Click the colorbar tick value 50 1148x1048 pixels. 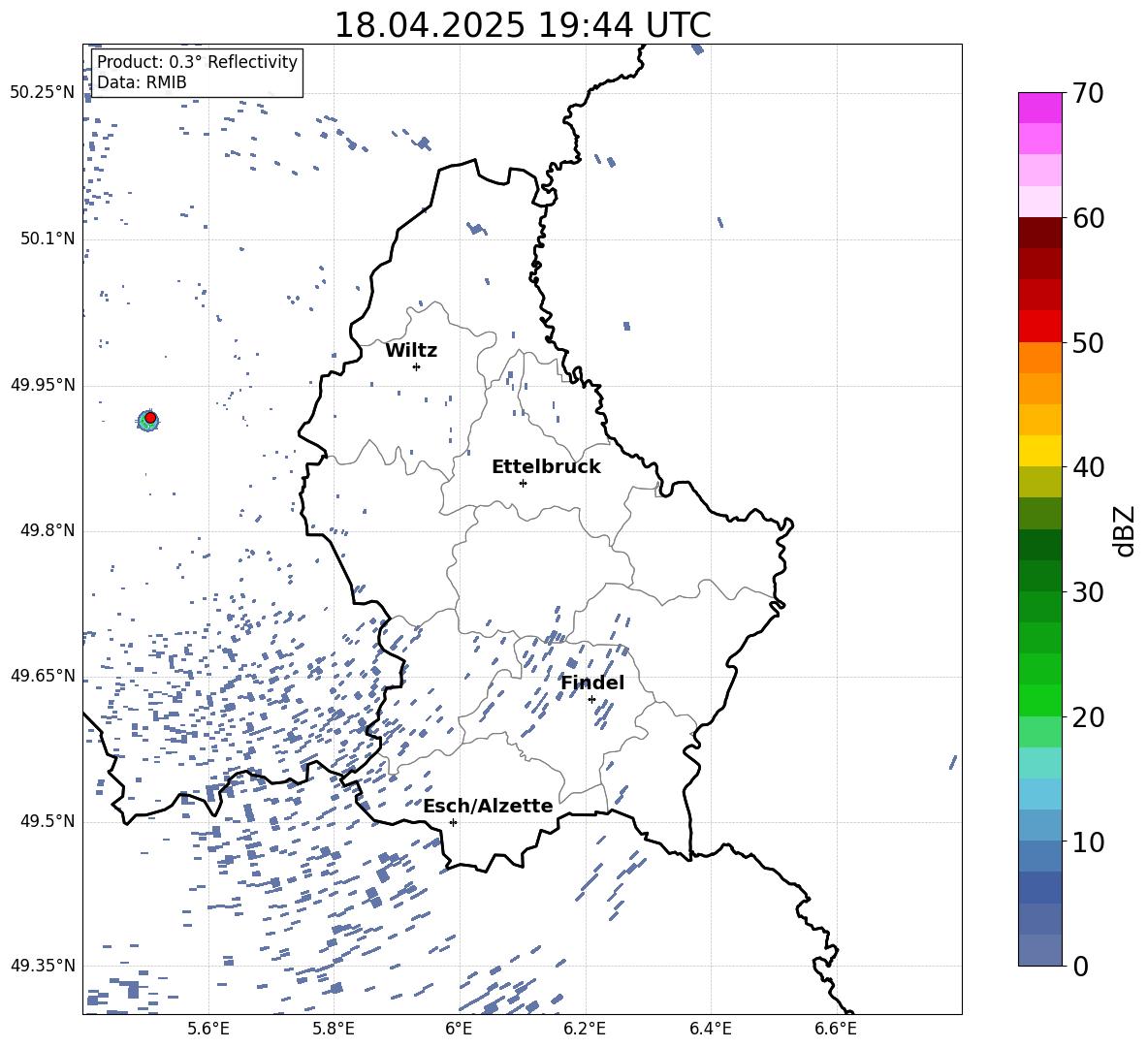click(1089, 343)
